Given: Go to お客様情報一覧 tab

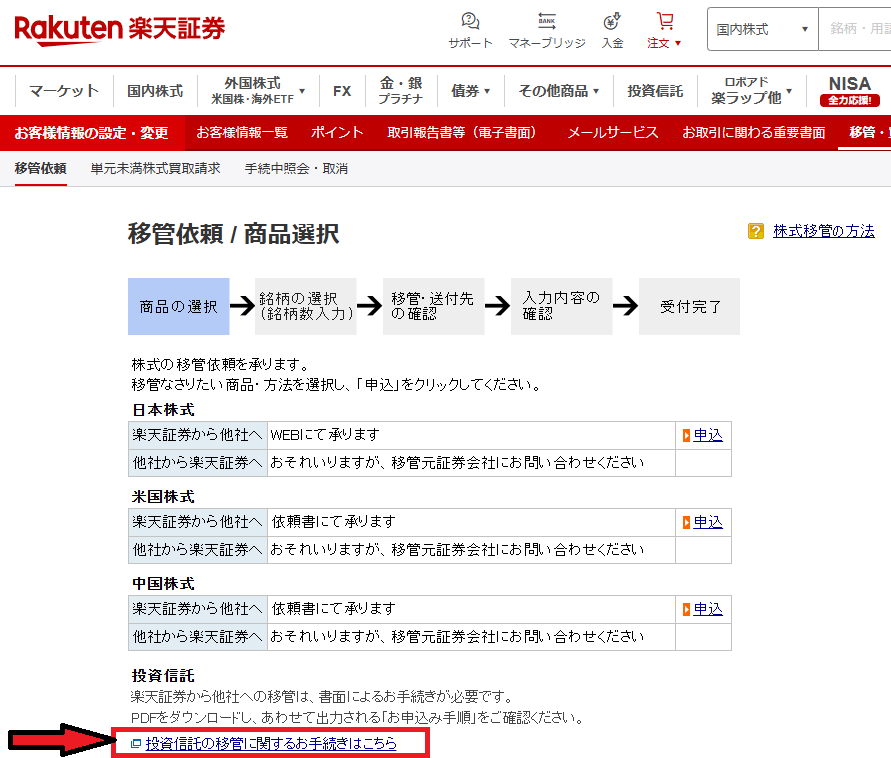Looking at the screenshot, I should 242,133.
